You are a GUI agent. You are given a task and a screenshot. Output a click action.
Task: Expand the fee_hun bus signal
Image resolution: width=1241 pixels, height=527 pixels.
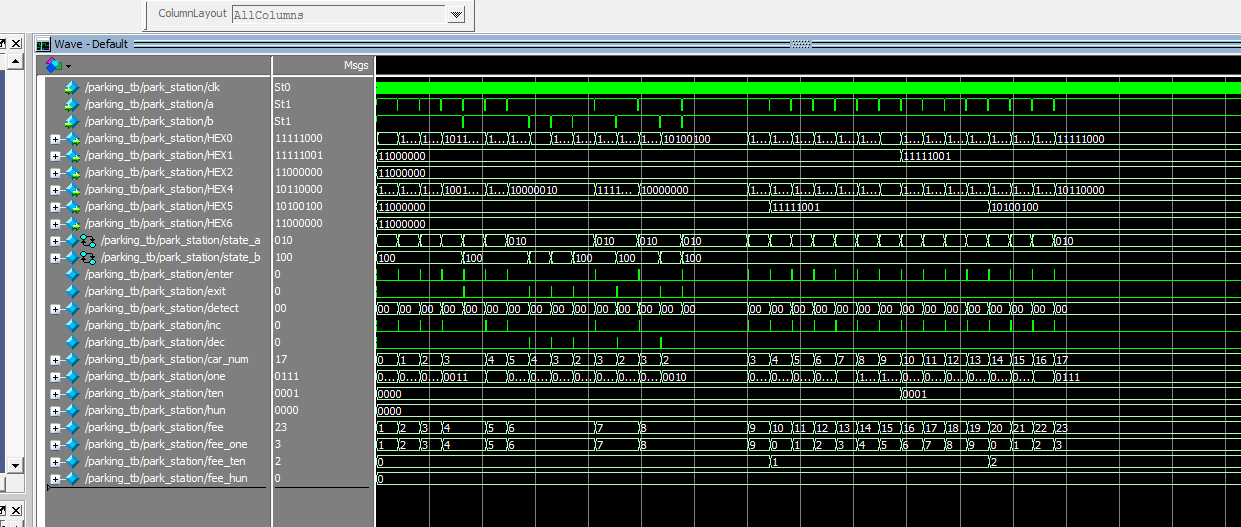coord(56,479)
